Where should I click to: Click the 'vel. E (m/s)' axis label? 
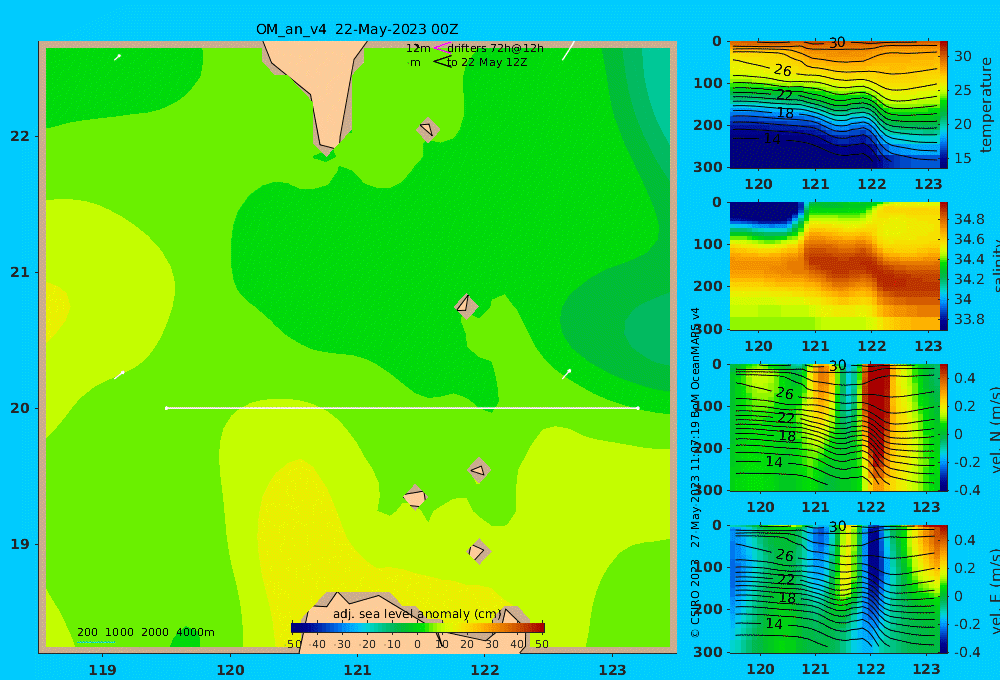pos(994,591)
